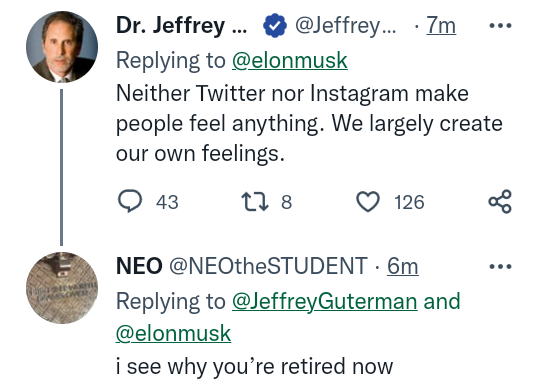Open the reply "i see why you're retired now"
The height and width of the screenshot is (390, 540).
pos(254,366)
